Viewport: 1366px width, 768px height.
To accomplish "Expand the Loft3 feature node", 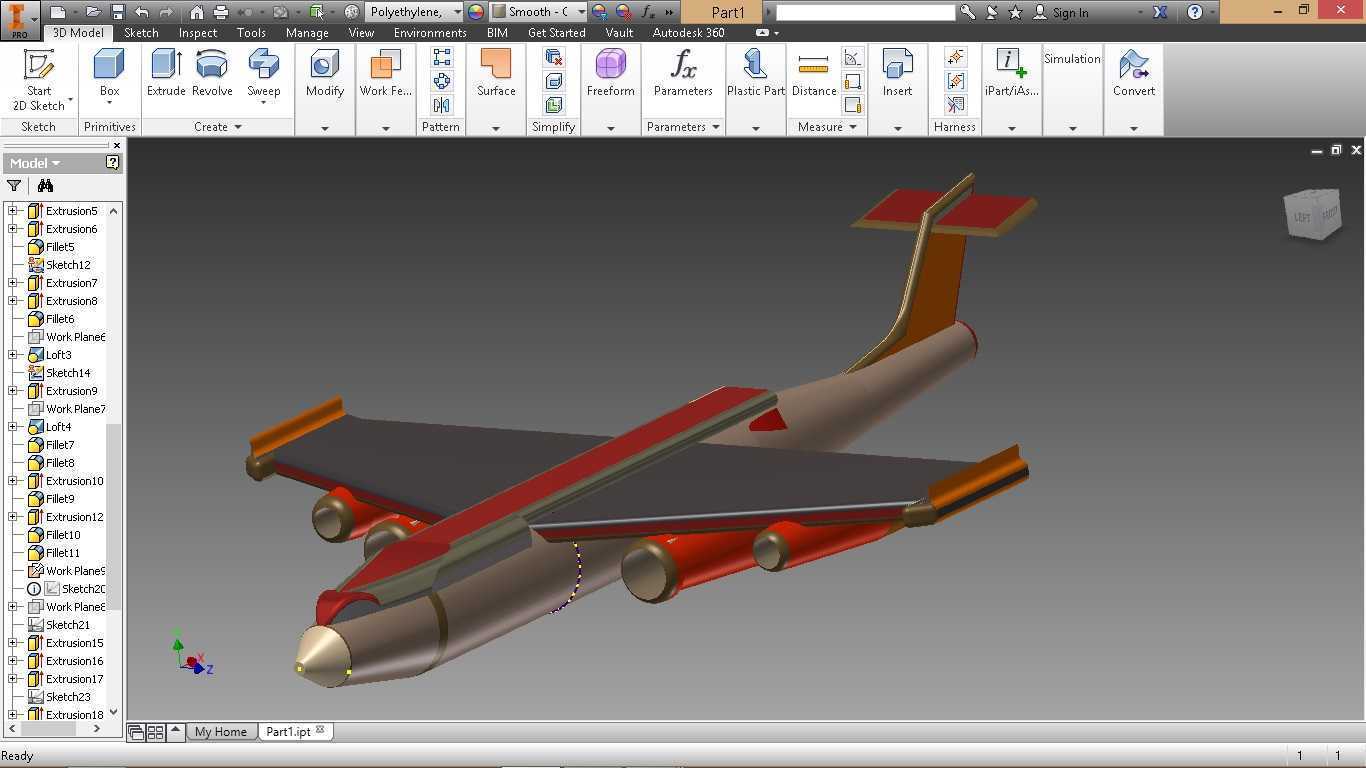I will [13, 355].
